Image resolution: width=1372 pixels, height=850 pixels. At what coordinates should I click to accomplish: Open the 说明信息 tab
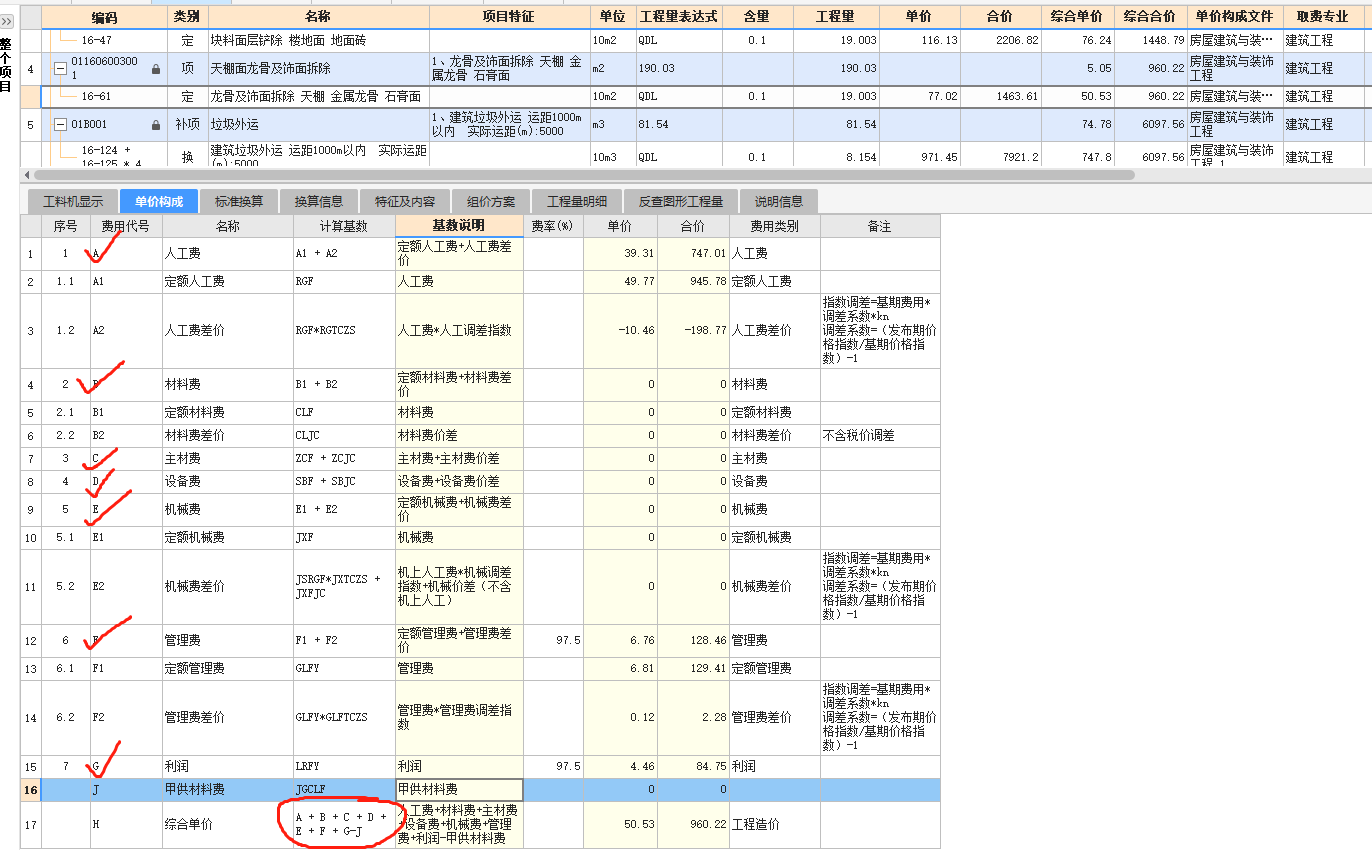(779, 201)
